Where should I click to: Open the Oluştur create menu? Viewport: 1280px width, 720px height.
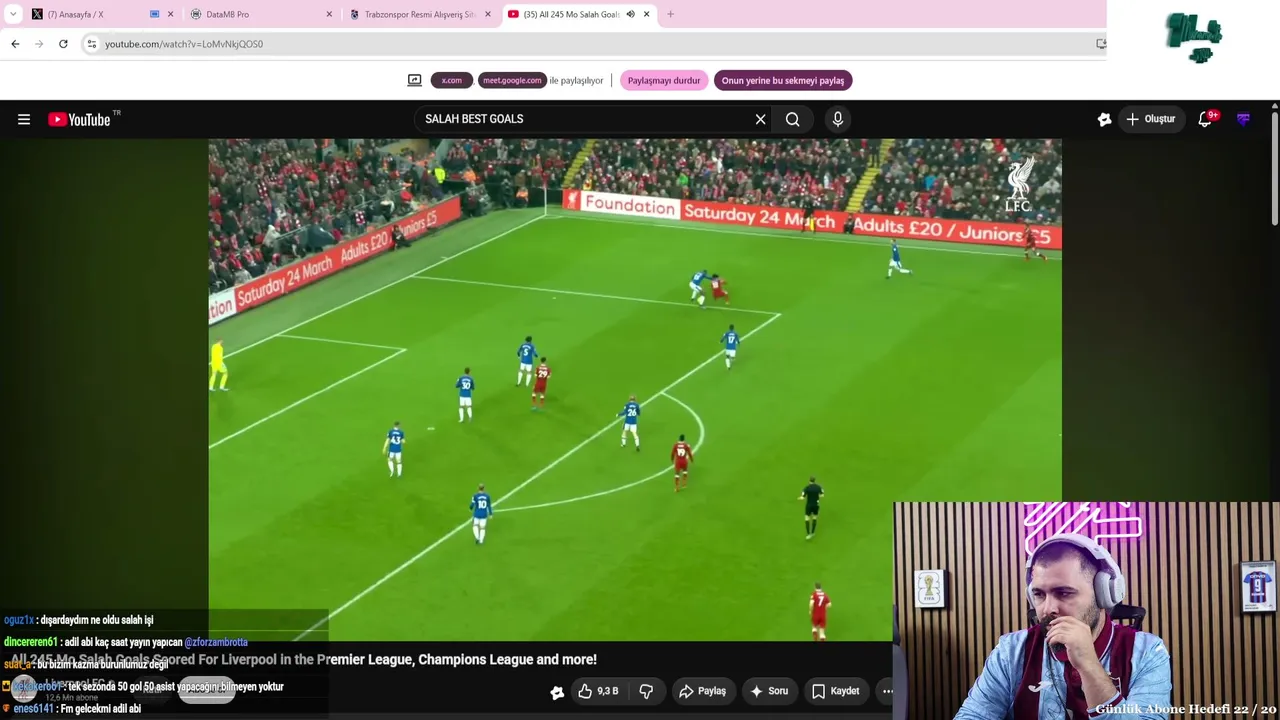(x=1151, y=119)
